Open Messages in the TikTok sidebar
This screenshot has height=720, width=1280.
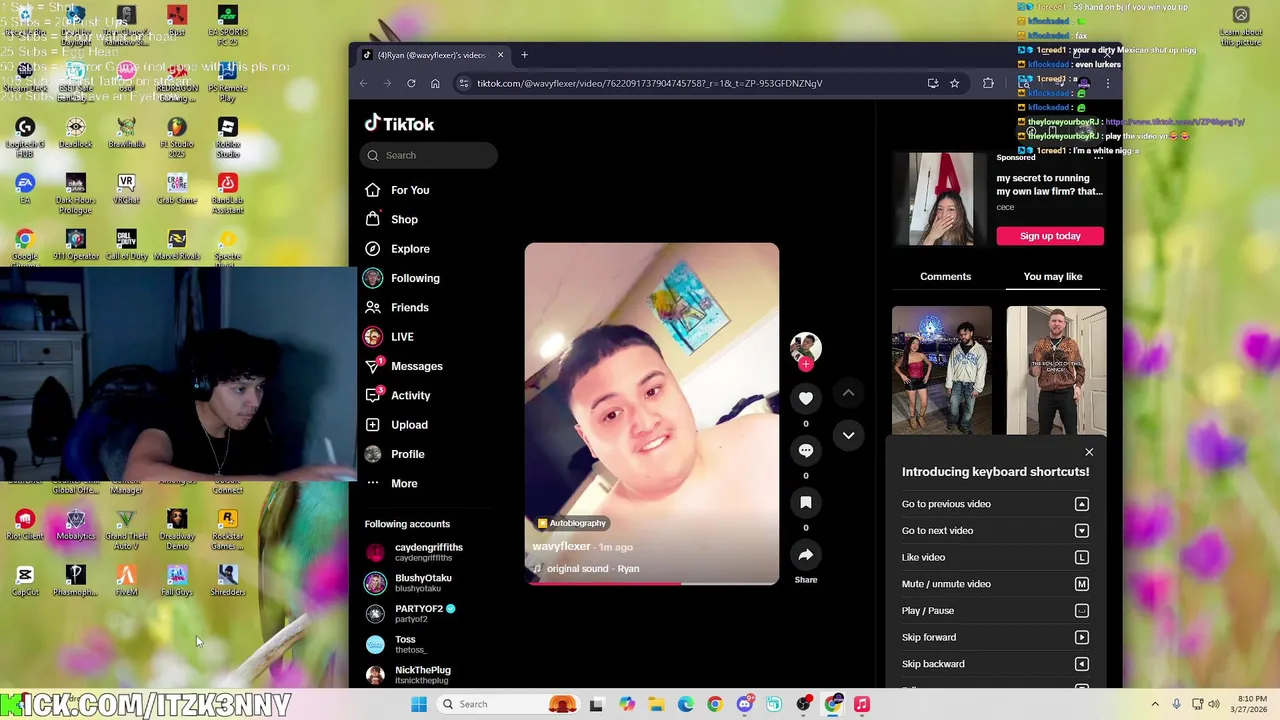[404, 366]
